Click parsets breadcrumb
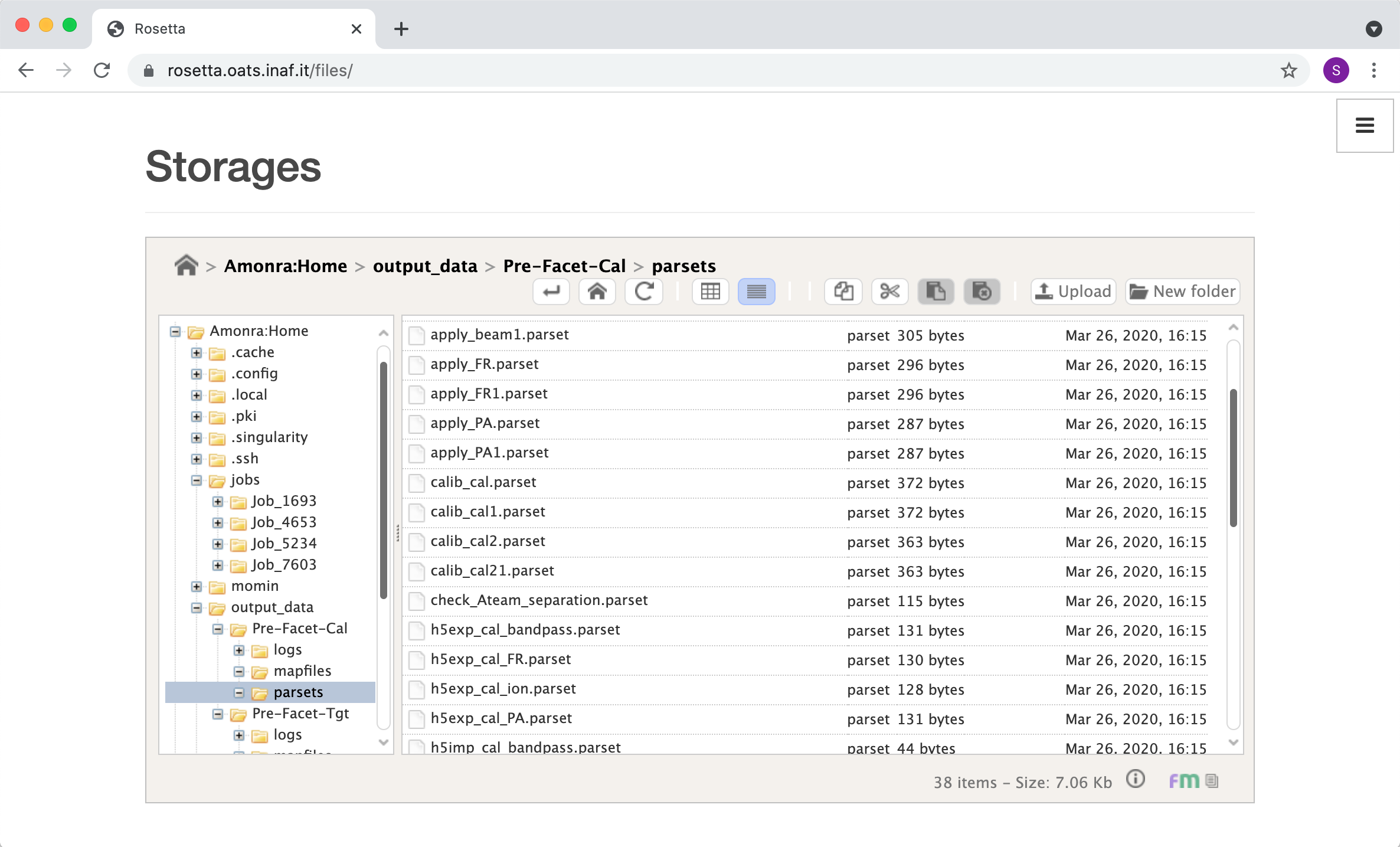Image resolution: width=1400 pixels, height=847 pixels. click(683, 266)
